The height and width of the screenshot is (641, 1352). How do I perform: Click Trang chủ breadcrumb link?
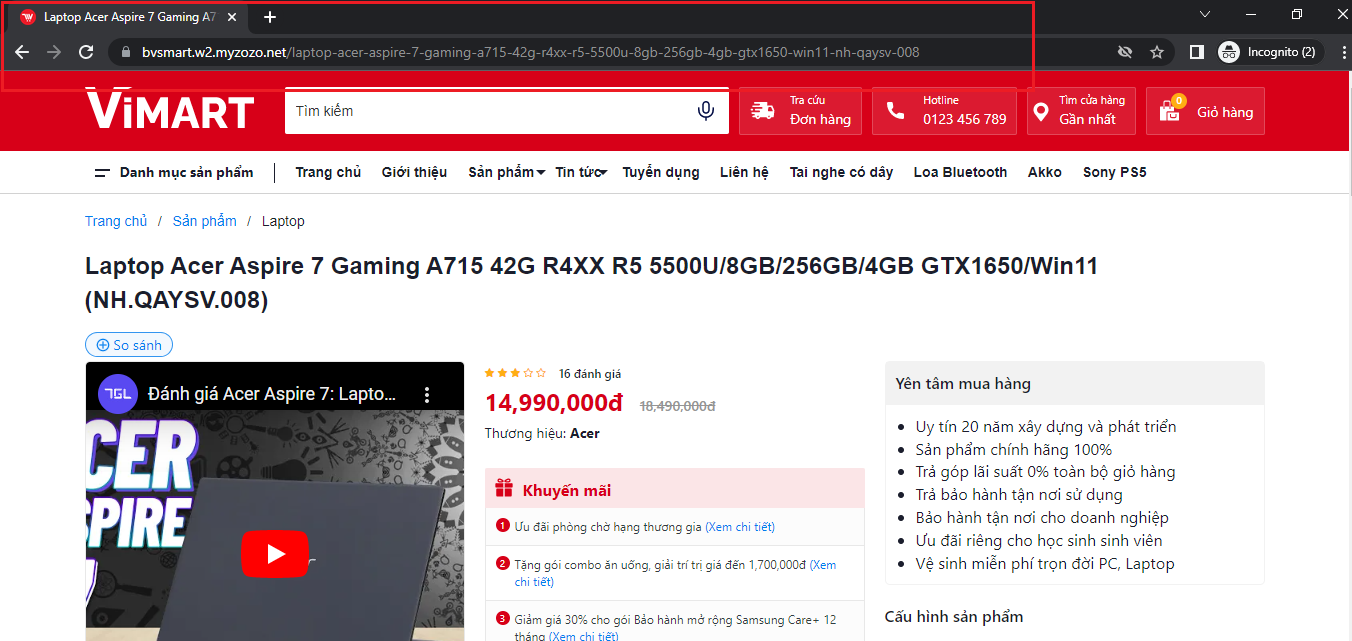(x=116, y=221)
